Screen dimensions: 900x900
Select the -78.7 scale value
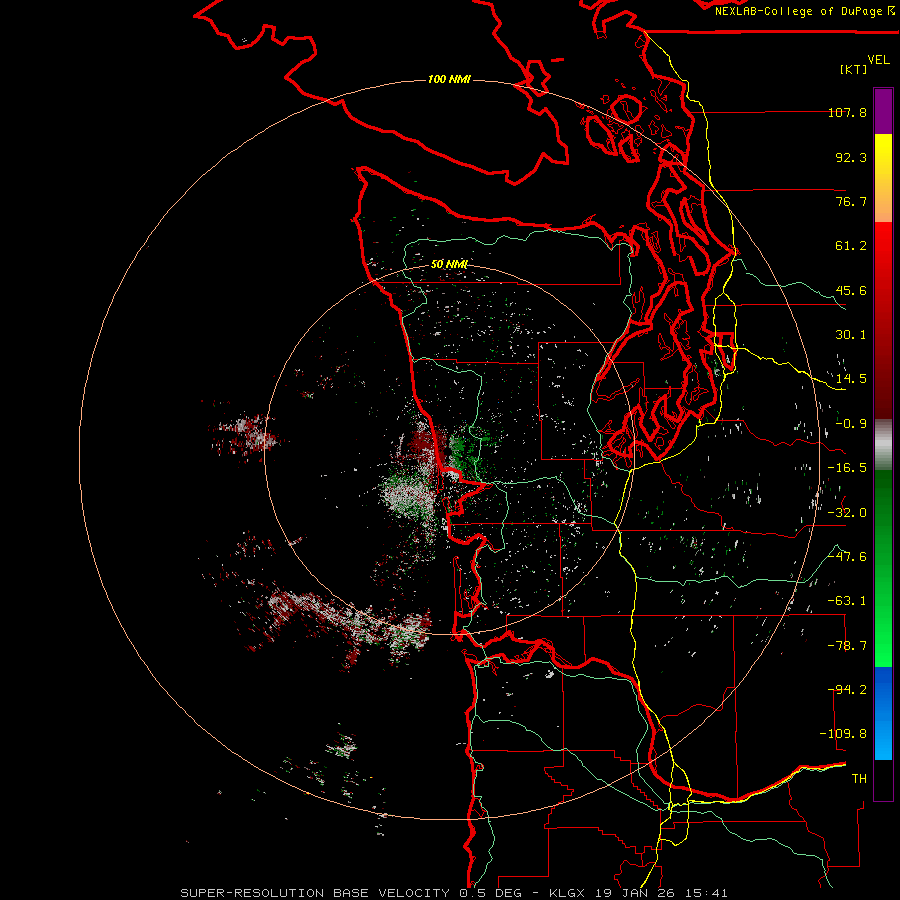[847, 646]
